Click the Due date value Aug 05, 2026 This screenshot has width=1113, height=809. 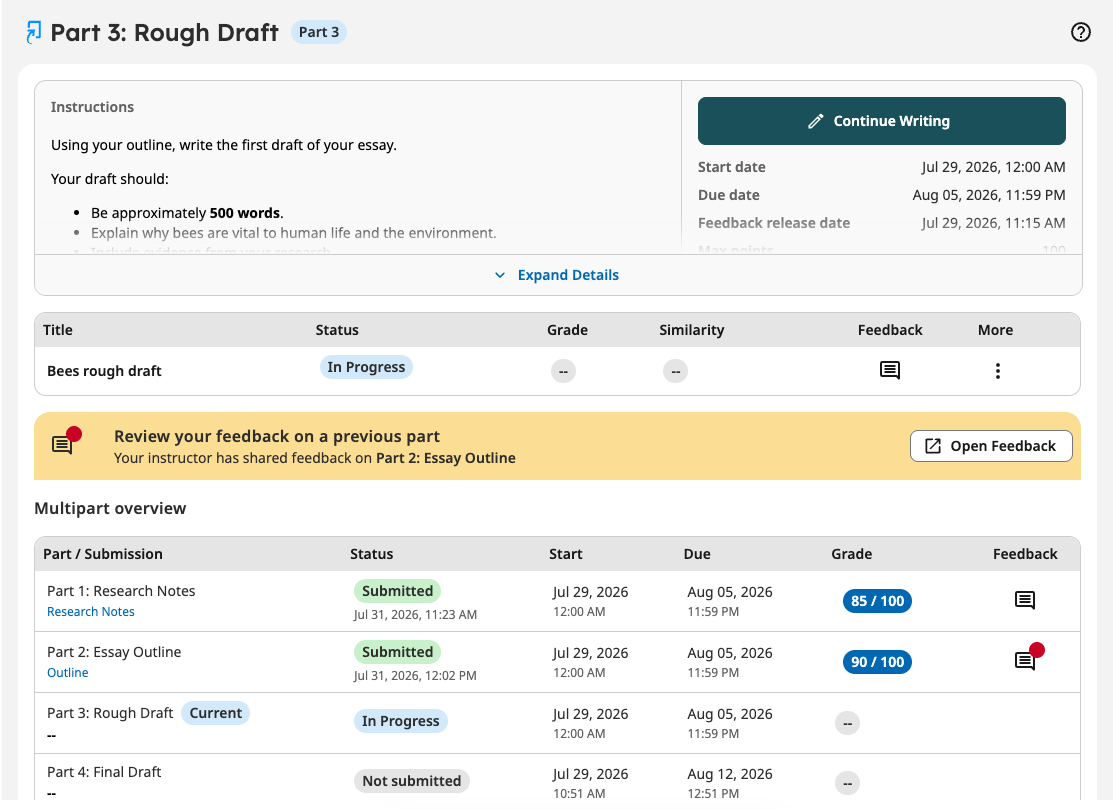pos(989,195)
